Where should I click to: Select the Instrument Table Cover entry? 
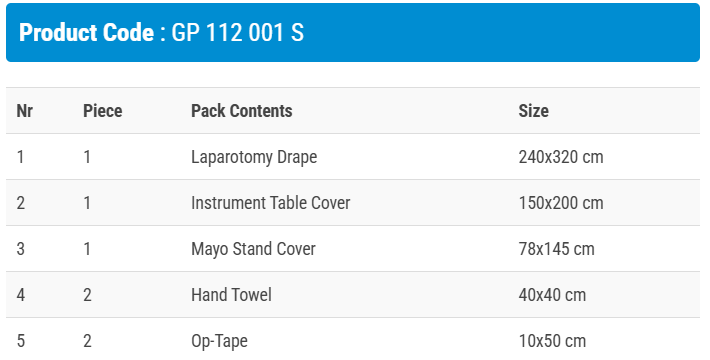click(271, 203)
